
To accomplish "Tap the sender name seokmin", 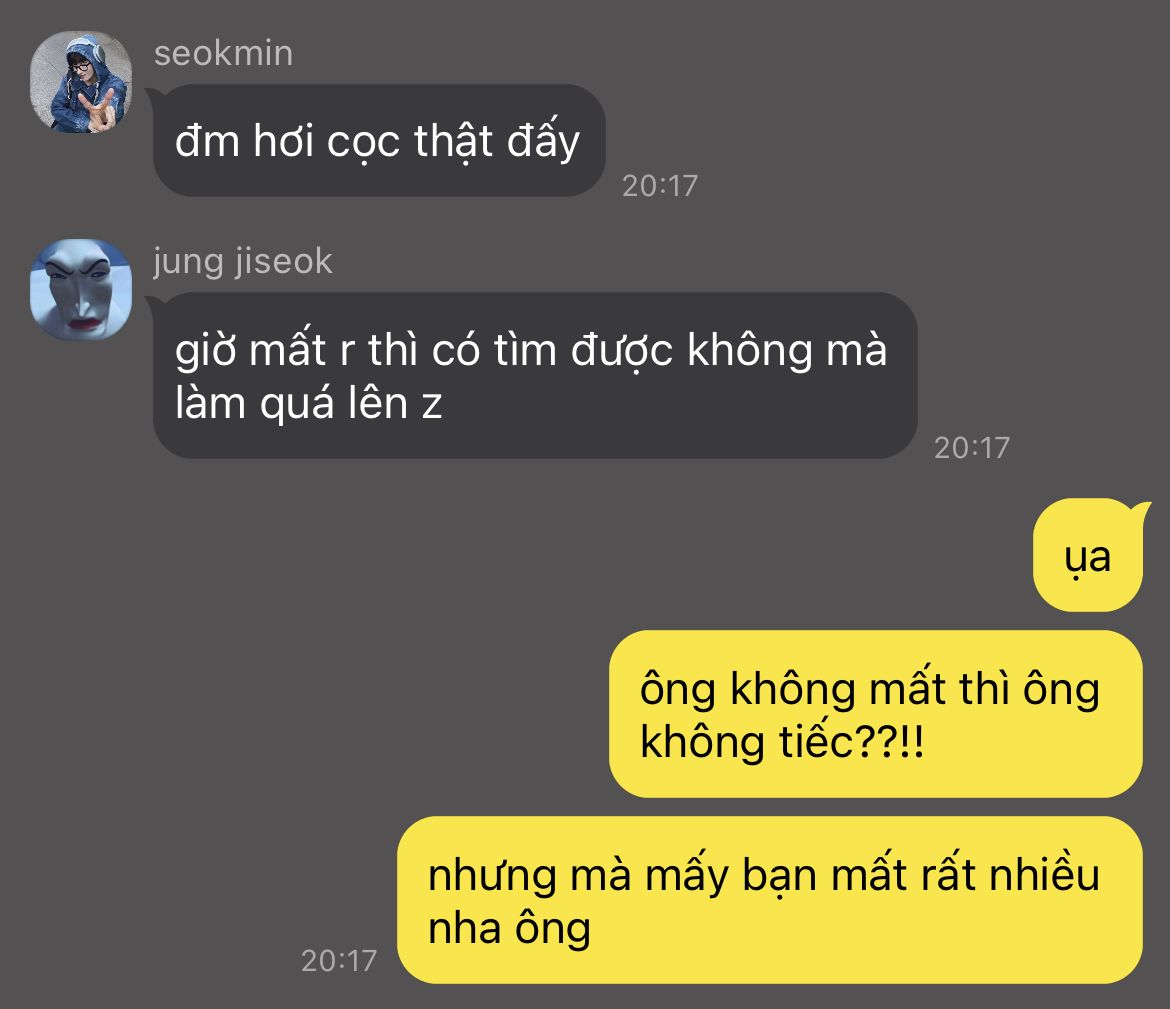I will coord(223,54).
